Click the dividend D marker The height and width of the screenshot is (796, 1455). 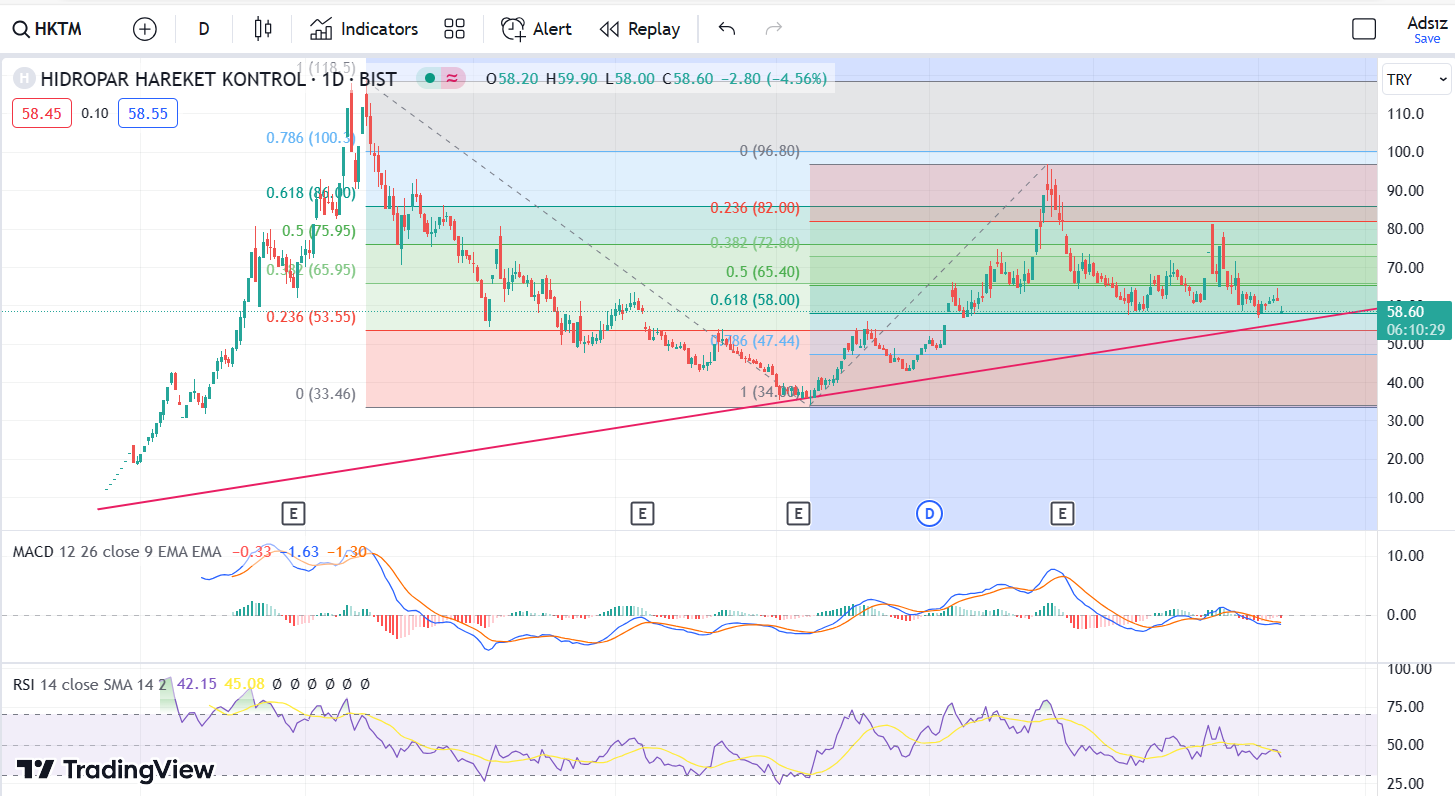[x=930, y=514]
